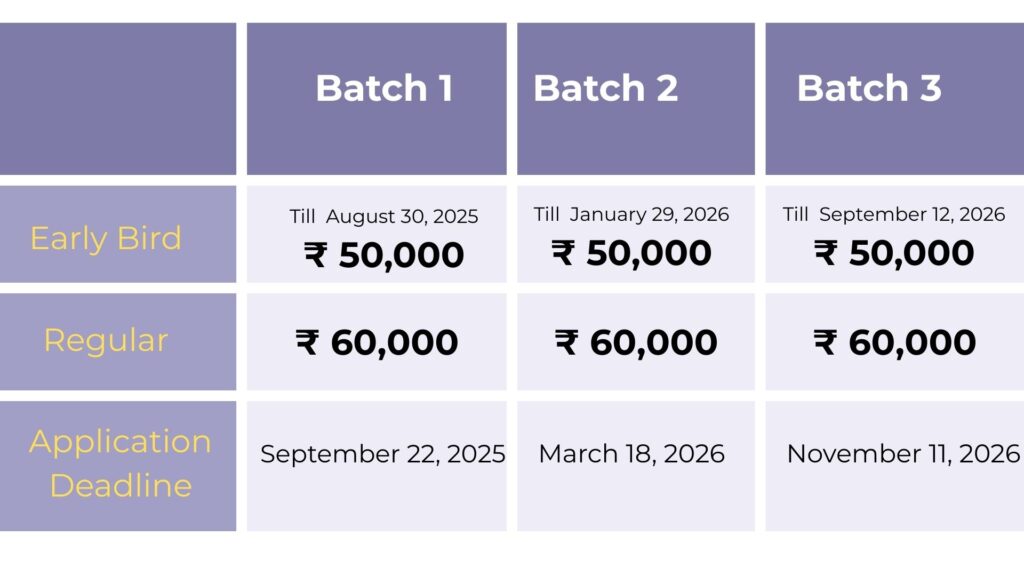Screen dimensions: 1024x576
Task: Click the empty top-left header cell
Action: 118,99
